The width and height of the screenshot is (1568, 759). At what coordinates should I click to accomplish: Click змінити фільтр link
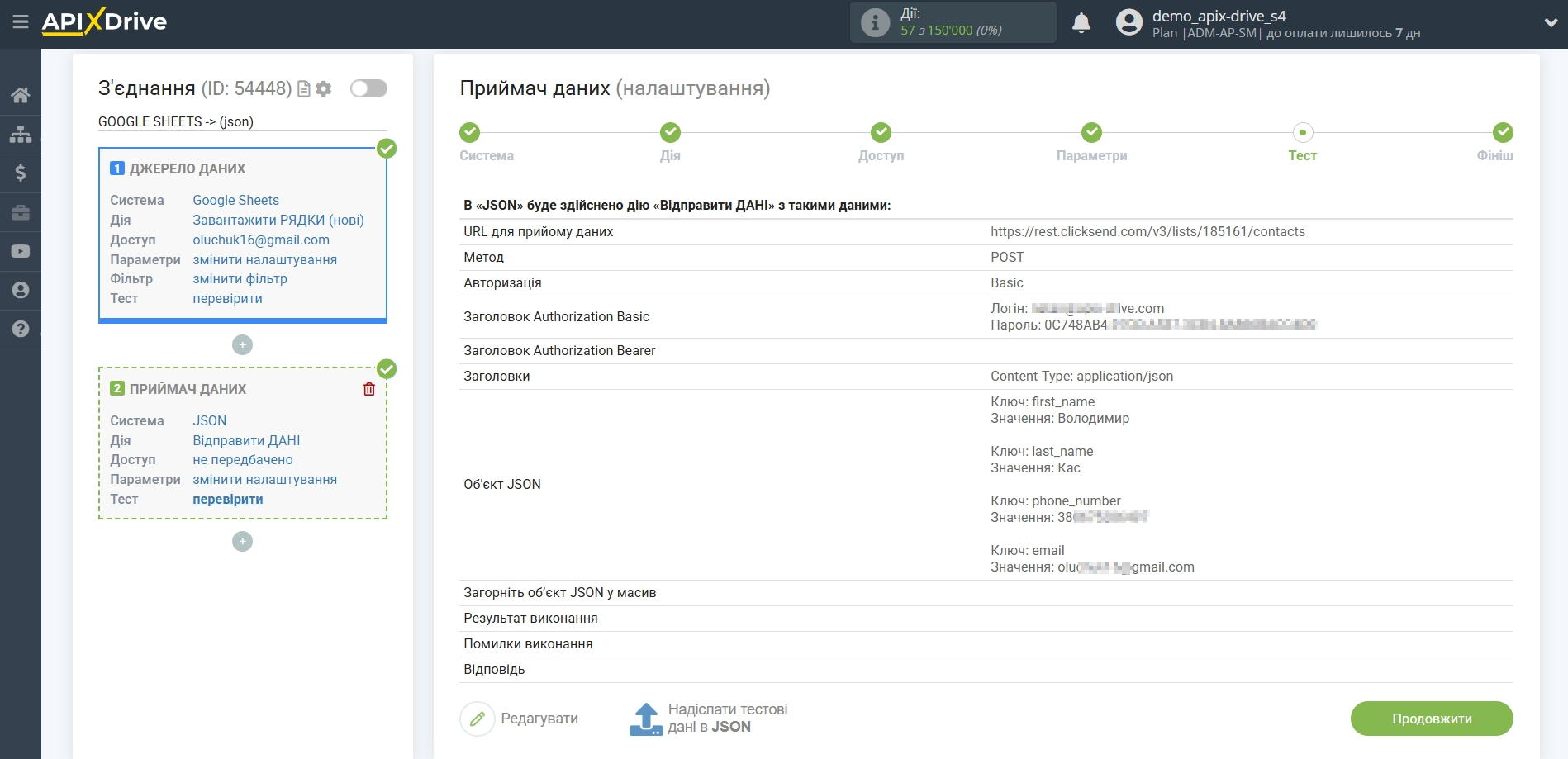click(240, 278)
